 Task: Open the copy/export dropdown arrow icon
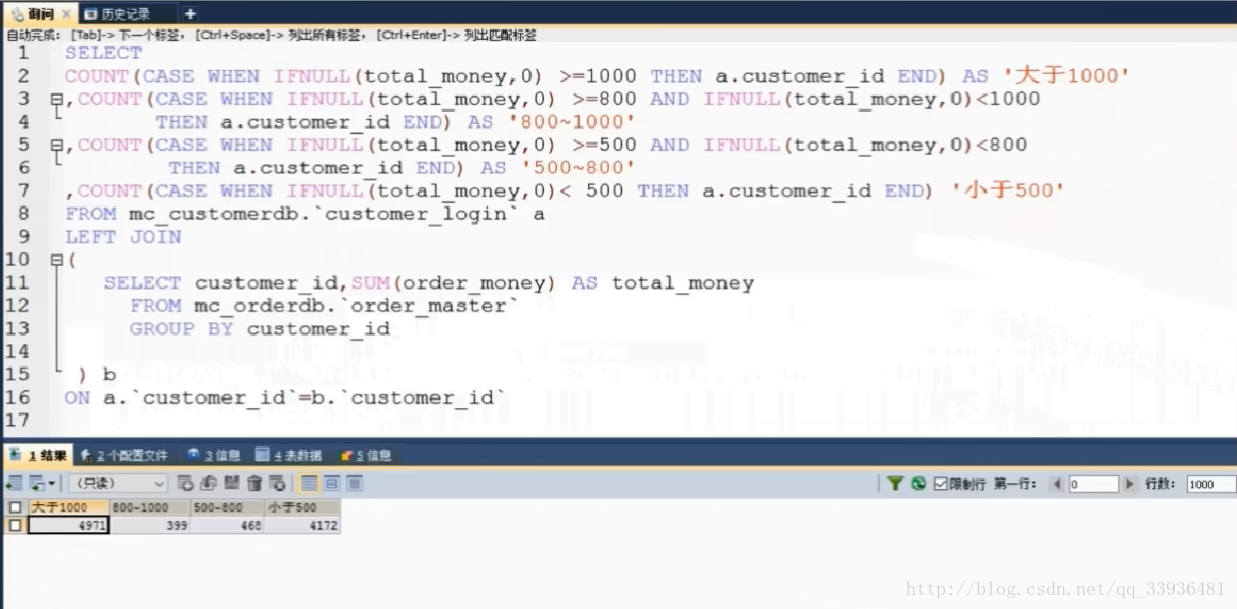click(52, 483)
